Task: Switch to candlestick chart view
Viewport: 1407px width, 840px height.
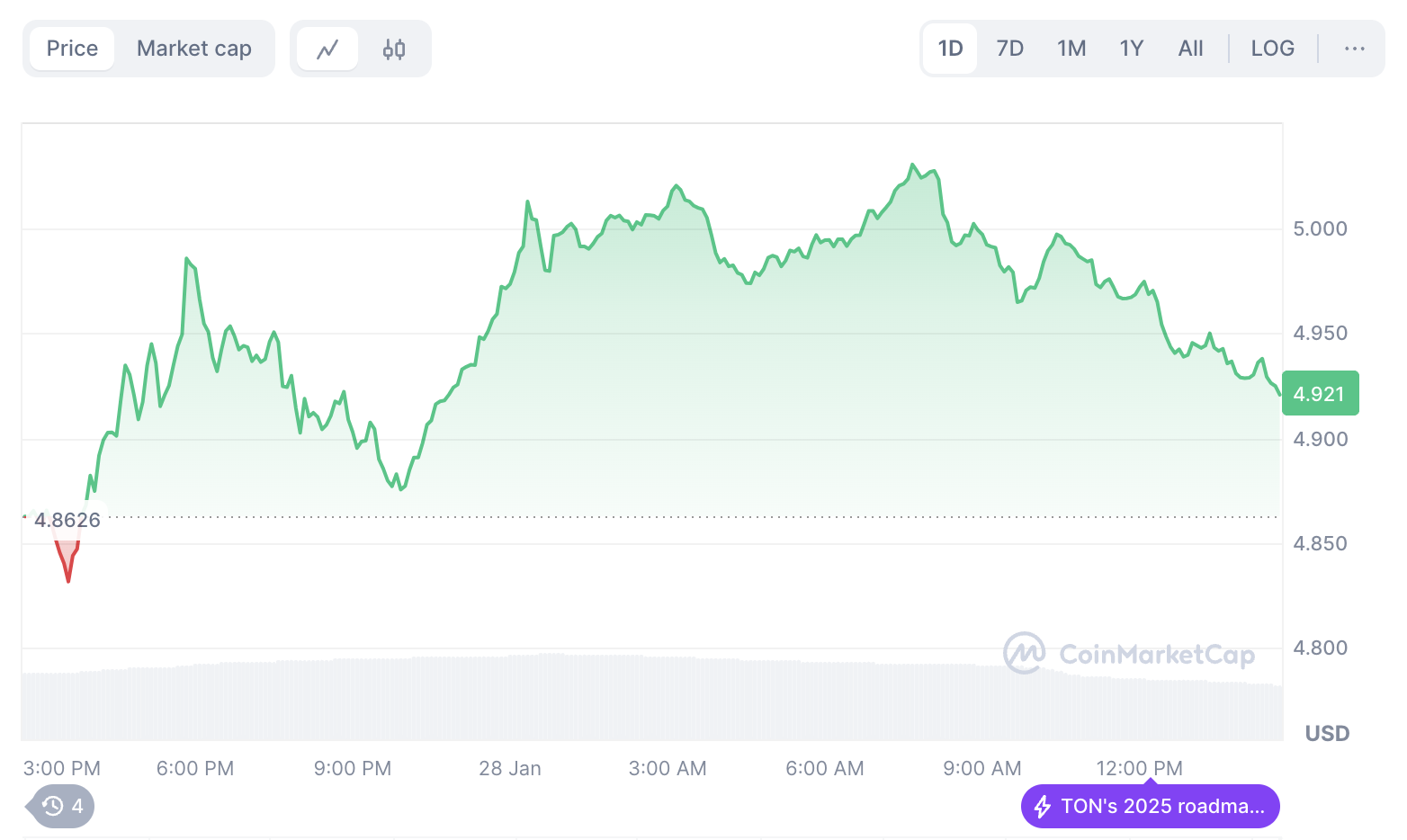Action: [x=394, y=49]
